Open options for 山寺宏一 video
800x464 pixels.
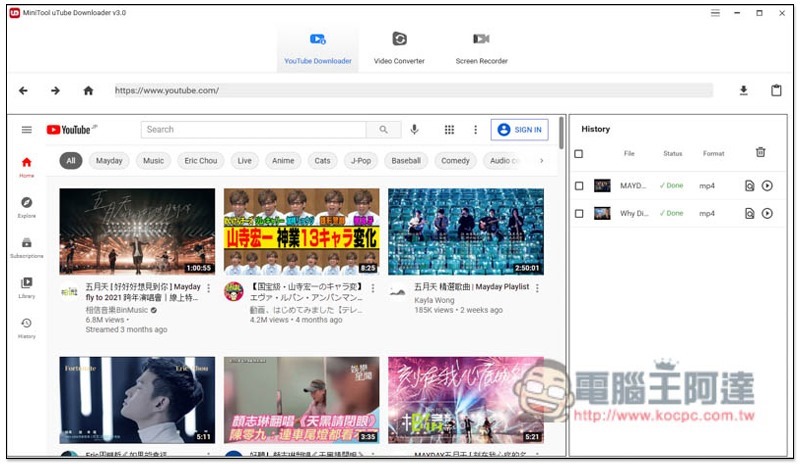372,288
